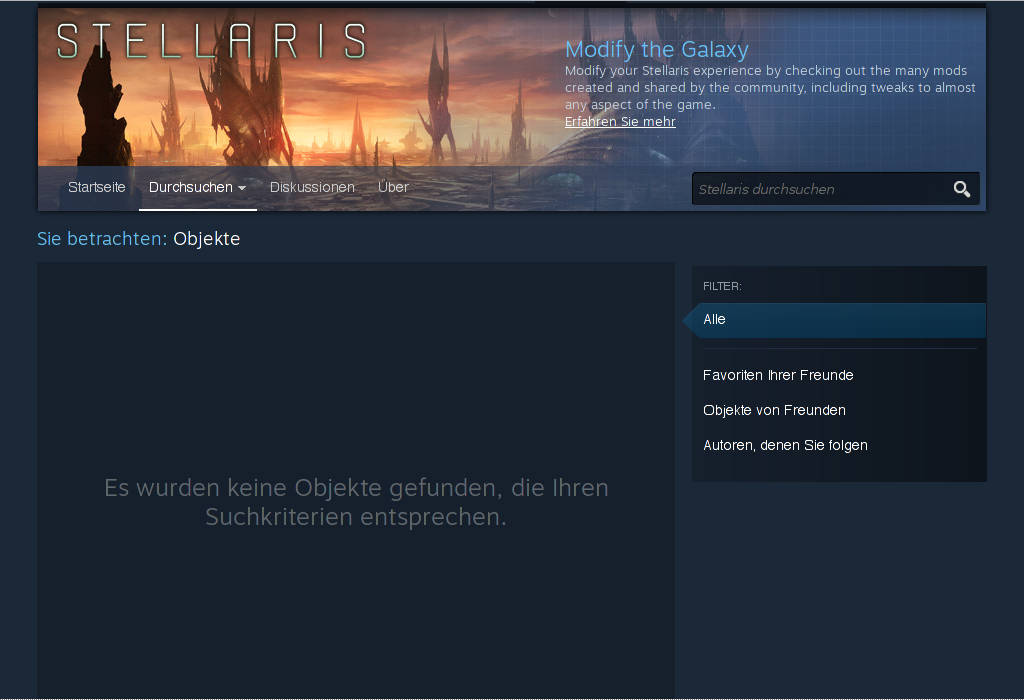This screenshot has height=700, width=1024.
Task: Click the Modify the Galaxy heading
Action: point(656,50)
